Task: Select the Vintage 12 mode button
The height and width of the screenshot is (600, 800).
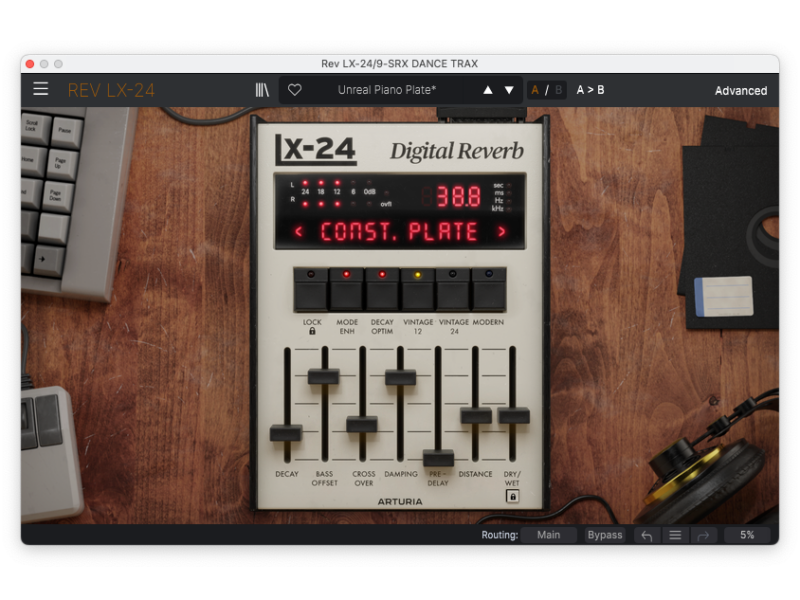Action: 418,291
